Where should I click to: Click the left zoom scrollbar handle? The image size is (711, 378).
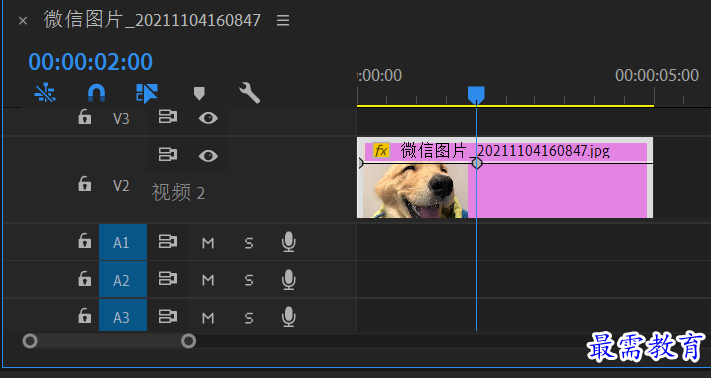[x=30, y=341]
